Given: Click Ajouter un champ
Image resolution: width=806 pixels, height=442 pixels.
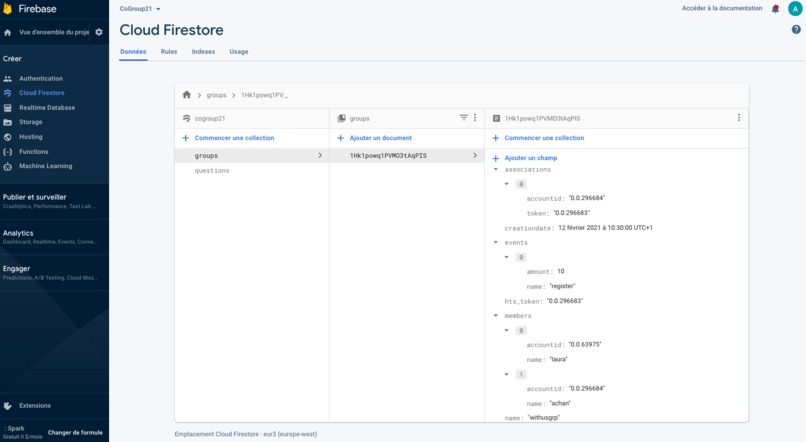Looking at the screenshot, I should 531,158.
